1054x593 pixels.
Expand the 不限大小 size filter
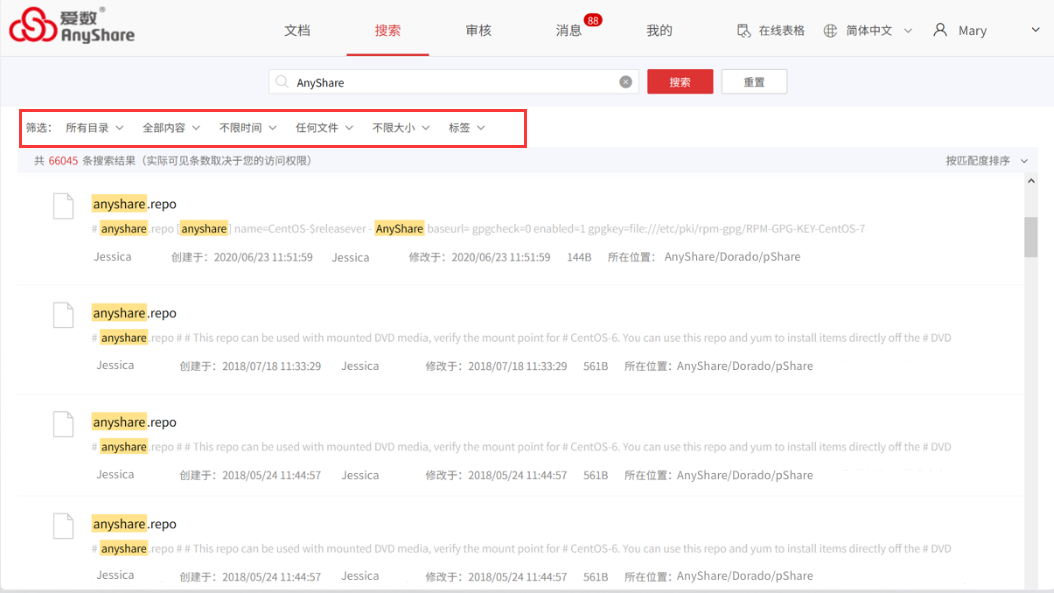pyautogui.click(x=401, y=128)
